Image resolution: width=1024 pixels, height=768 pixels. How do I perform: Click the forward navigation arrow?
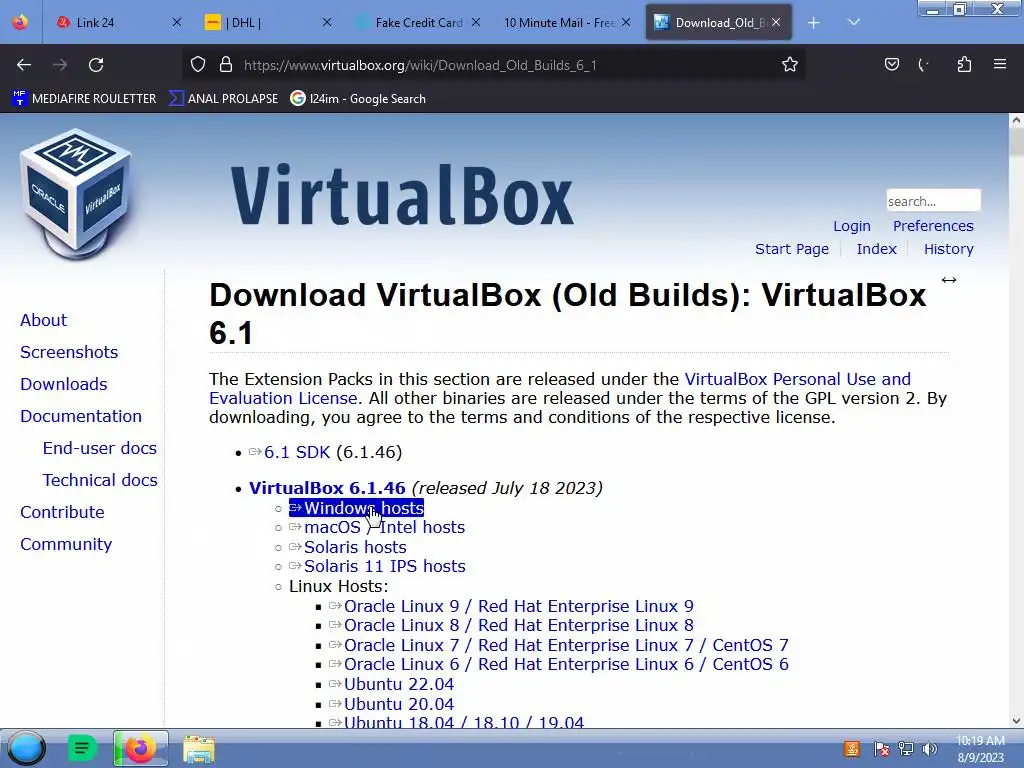pyautogui.click(x=60, y=65)
